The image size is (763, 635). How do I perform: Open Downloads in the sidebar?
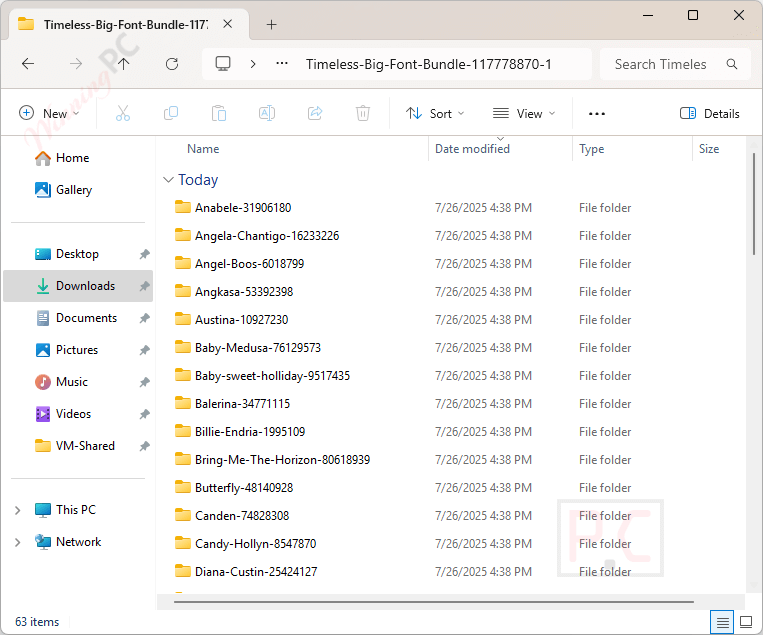(78, 286)
